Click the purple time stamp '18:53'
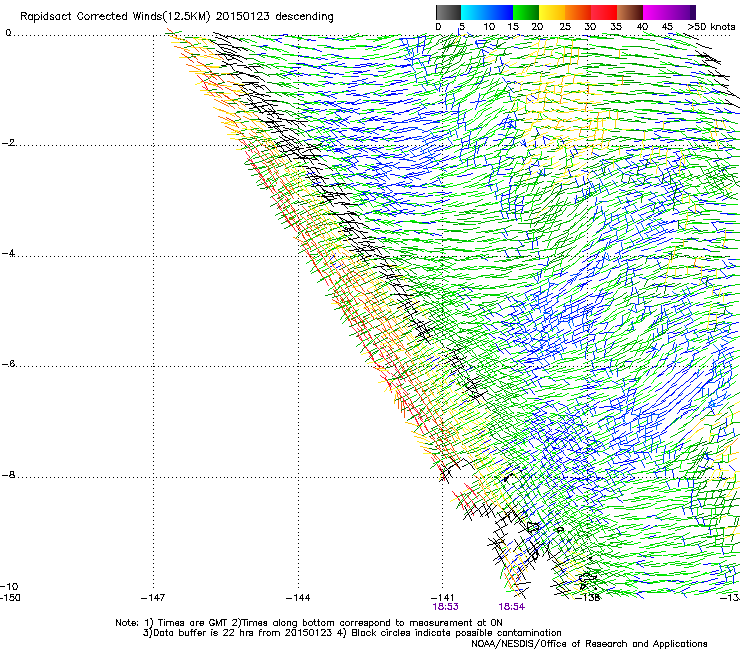This screenshot has height=650, width=740. pos(445,607)
